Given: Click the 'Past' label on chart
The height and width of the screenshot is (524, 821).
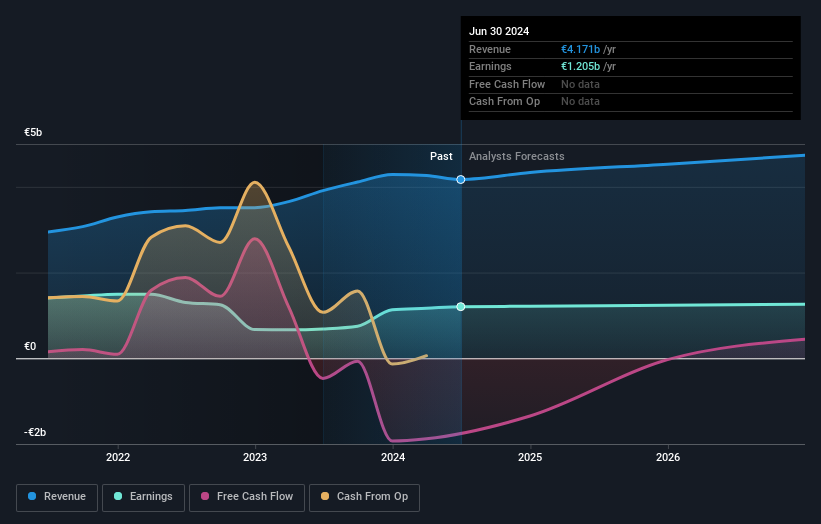Looking at the screenshot, I should point(441,157).
